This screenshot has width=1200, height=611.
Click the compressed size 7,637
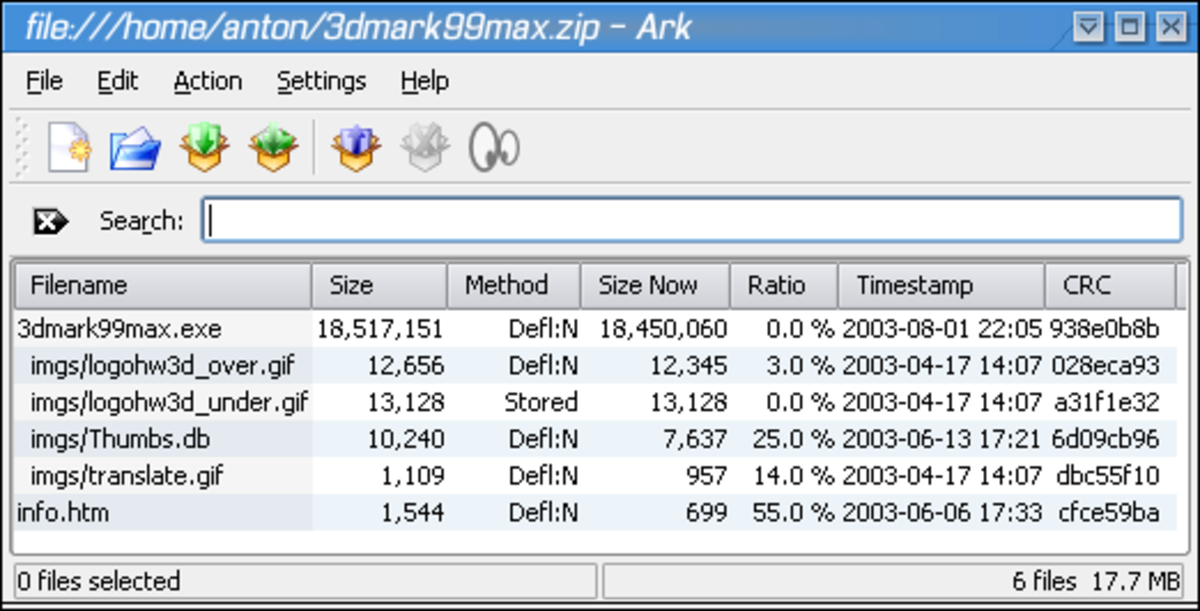(698, 440)
